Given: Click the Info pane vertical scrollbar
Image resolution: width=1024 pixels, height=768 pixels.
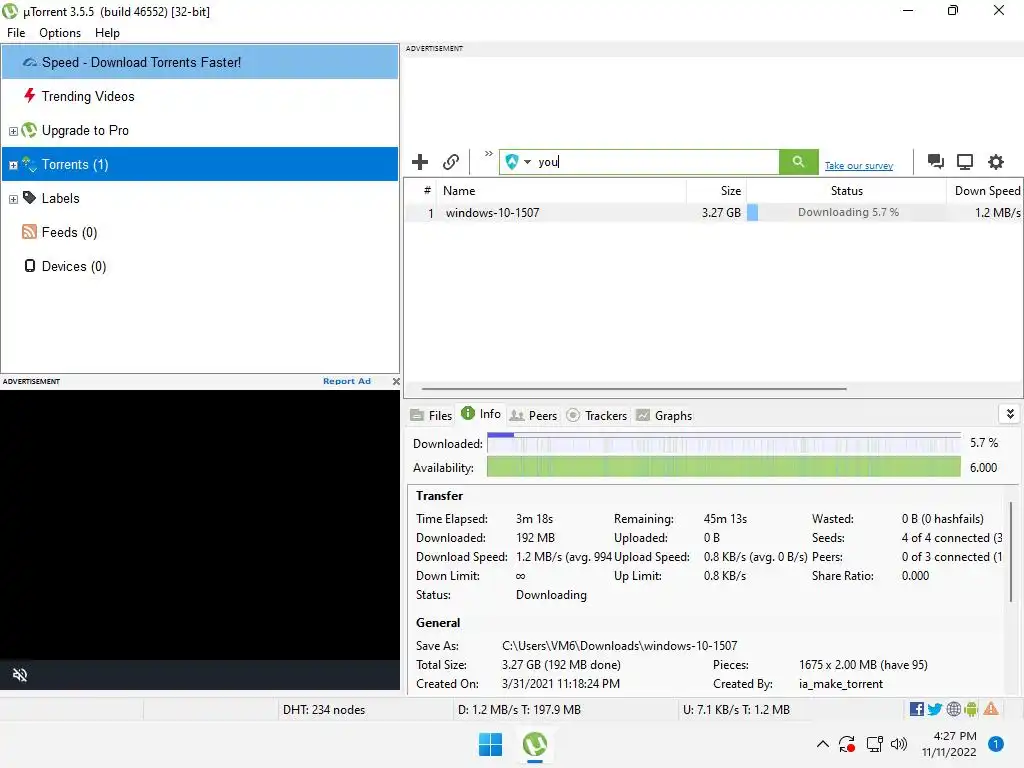Looking at the screenshot, I should click(x=1011, y=552).
